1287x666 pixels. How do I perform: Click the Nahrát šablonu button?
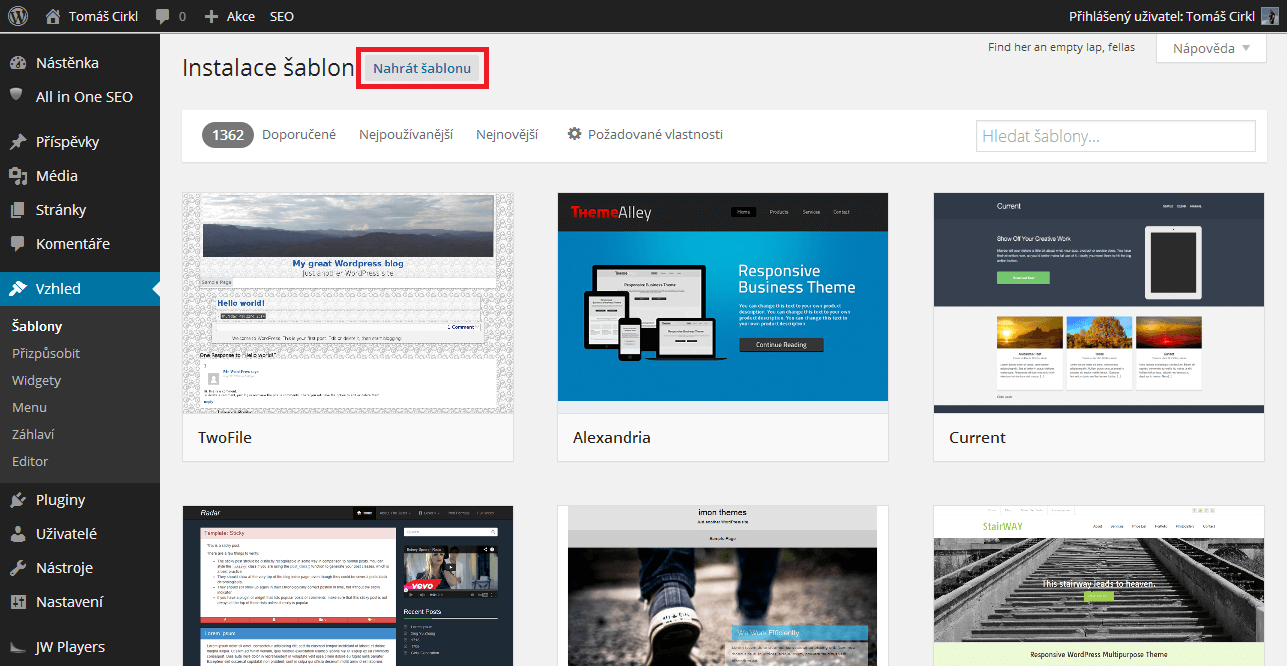[x=422, y=68]
